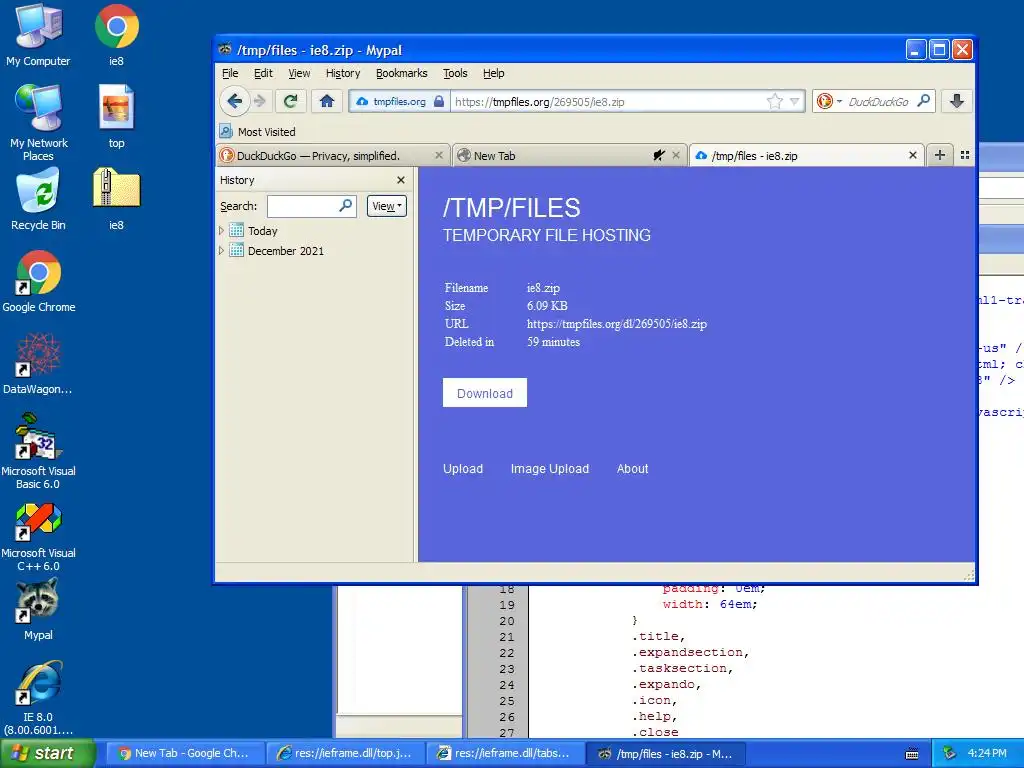Viewport: 1024px width, 768px height.
Task: Switch to New Tab - Google Chrome taskbar item
Action: [185, 754]
